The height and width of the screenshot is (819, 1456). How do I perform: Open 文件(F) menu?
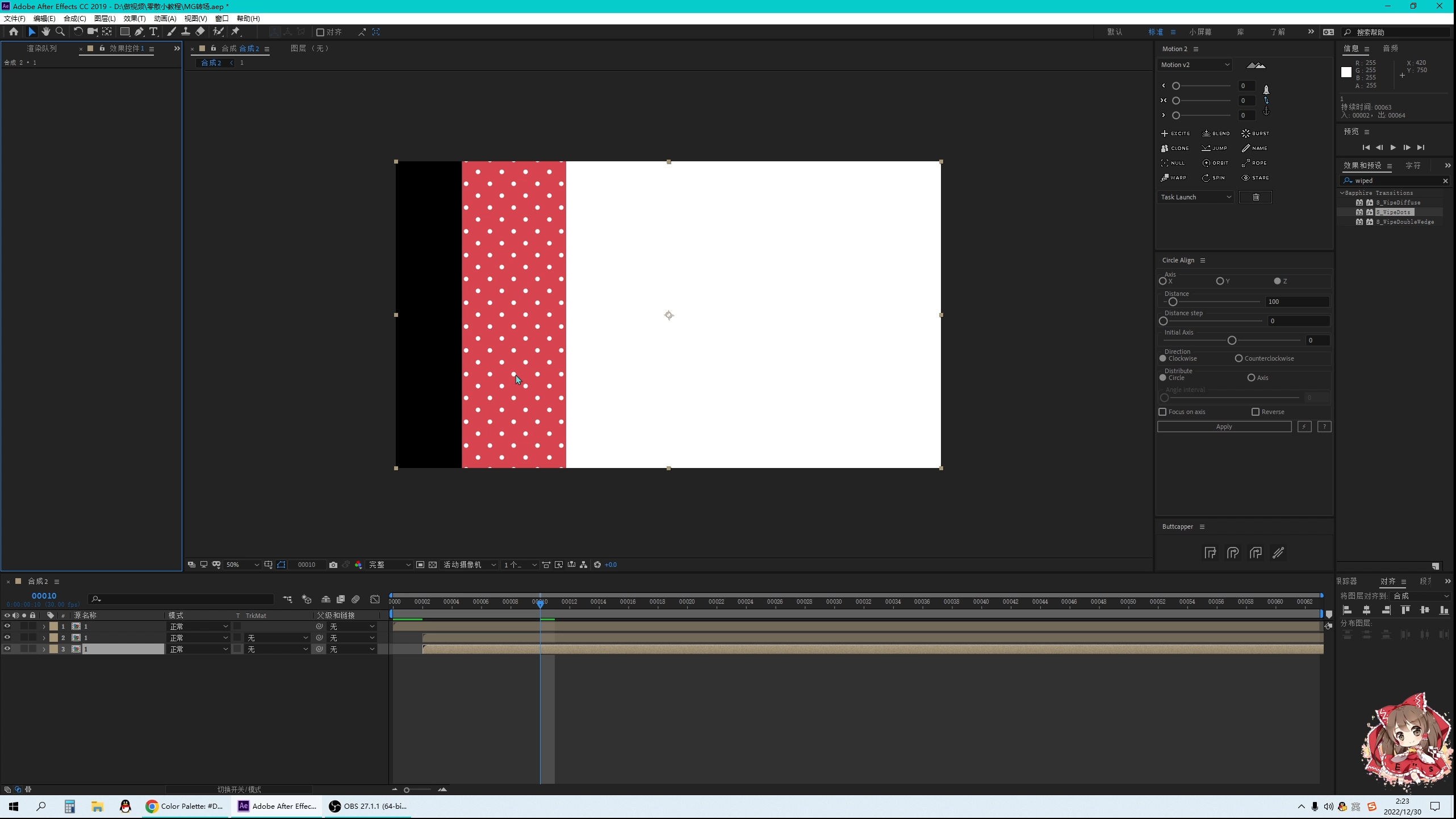[x=15, y=18]
